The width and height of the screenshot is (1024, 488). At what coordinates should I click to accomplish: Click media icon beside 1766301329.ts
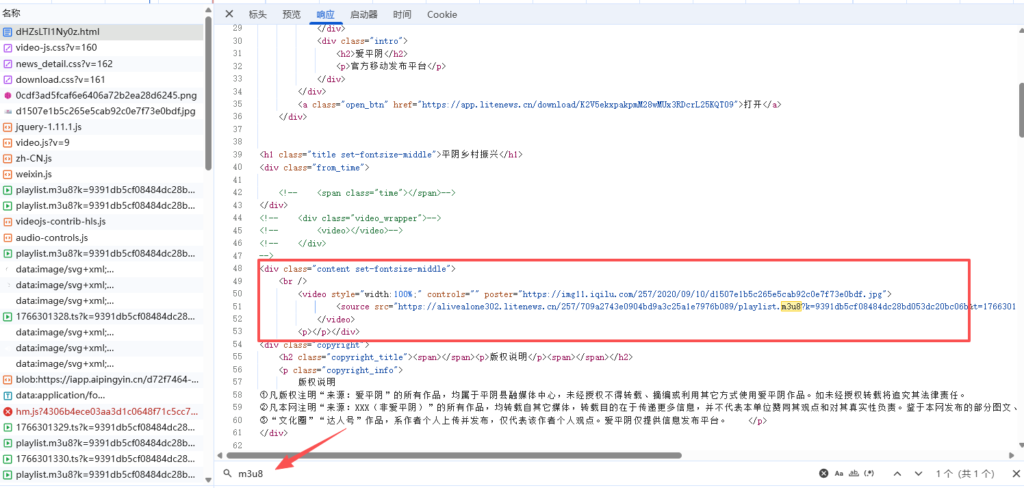[8, 427]
